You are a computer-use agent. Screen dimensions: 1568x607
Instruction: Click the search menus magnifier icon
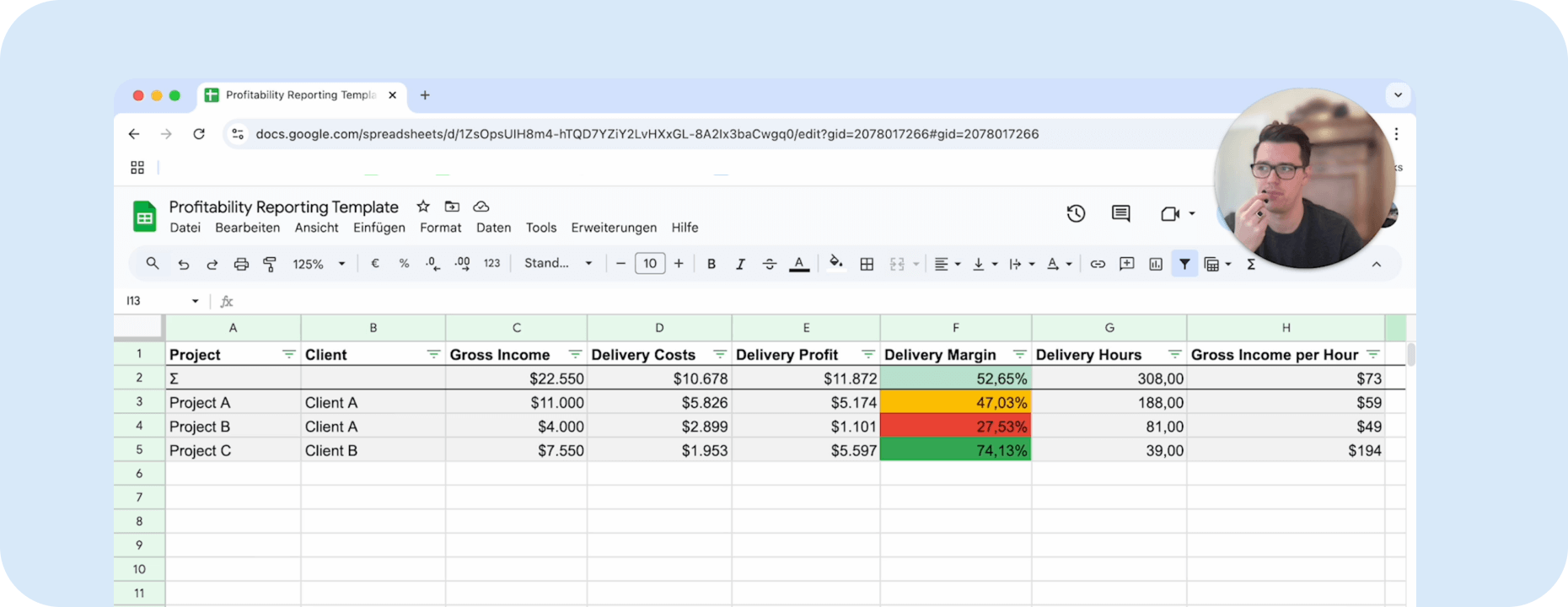[x=153, y=264]
